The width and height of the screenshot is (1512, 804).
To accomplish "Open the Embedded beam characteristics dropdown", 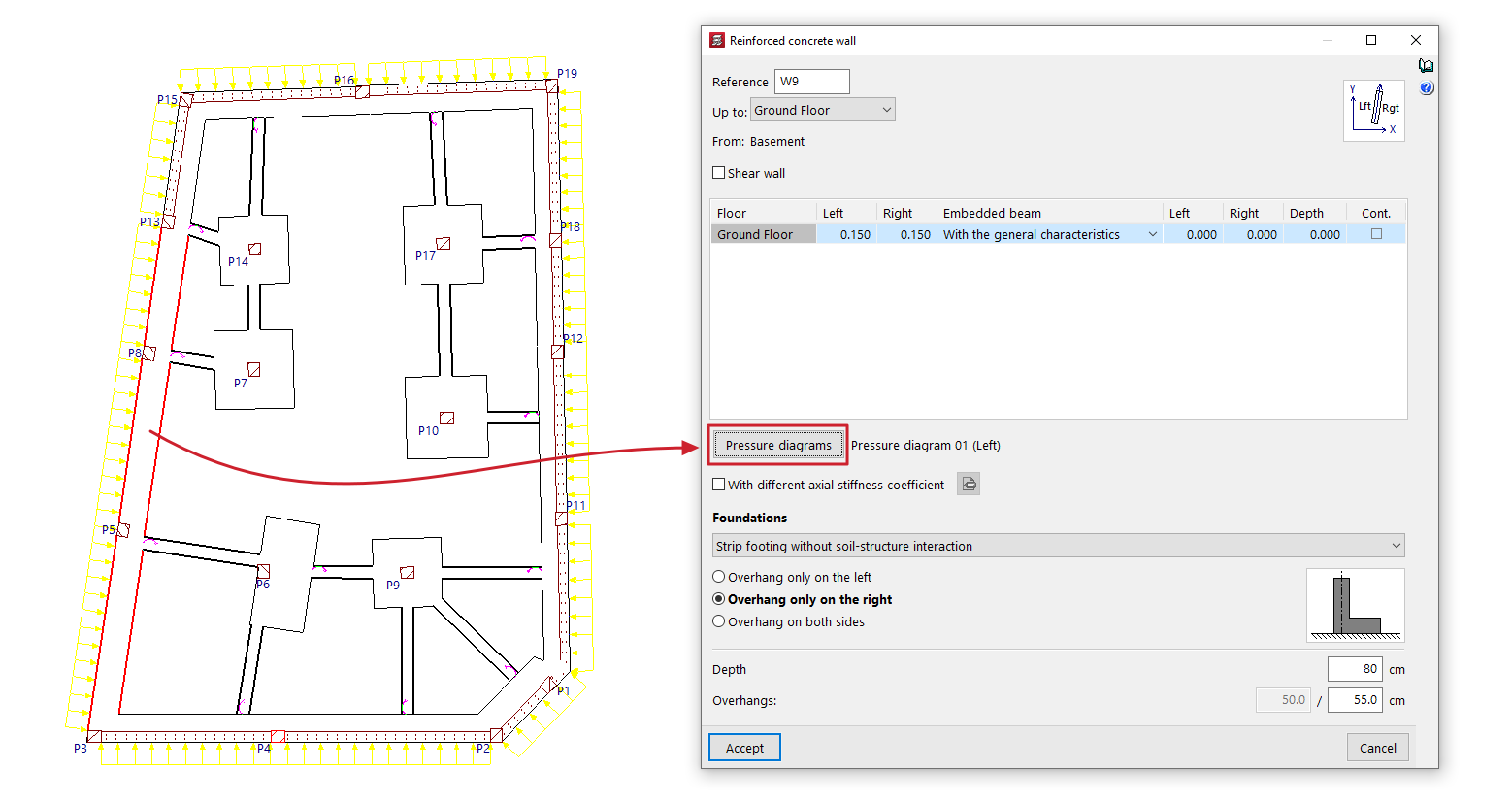I will 1050,234.
